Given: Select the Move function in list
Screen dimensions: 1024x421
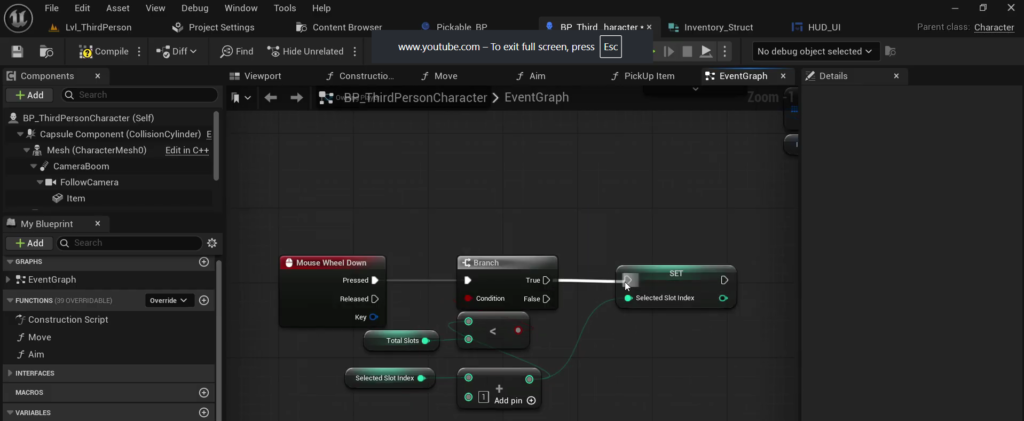Looking at the screenshot, I should (x=39, y=337).
